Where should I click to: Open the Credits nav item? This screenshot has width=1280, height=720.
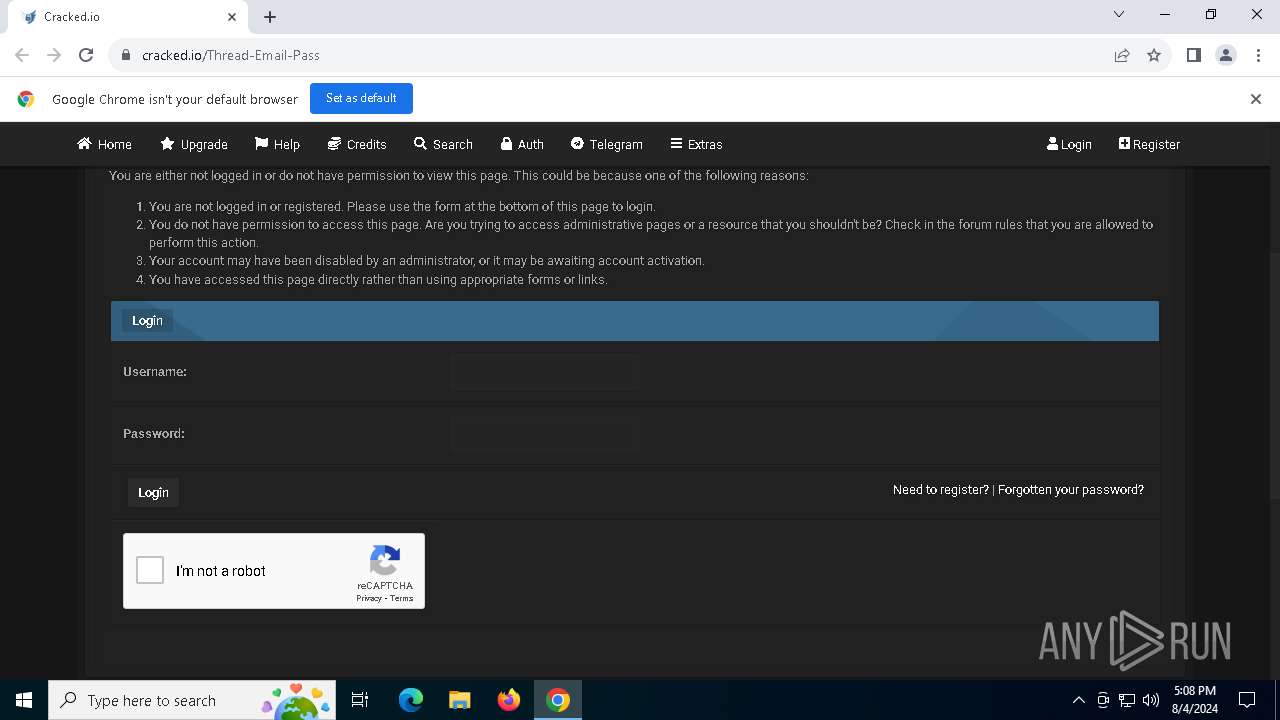coord(357,144)
